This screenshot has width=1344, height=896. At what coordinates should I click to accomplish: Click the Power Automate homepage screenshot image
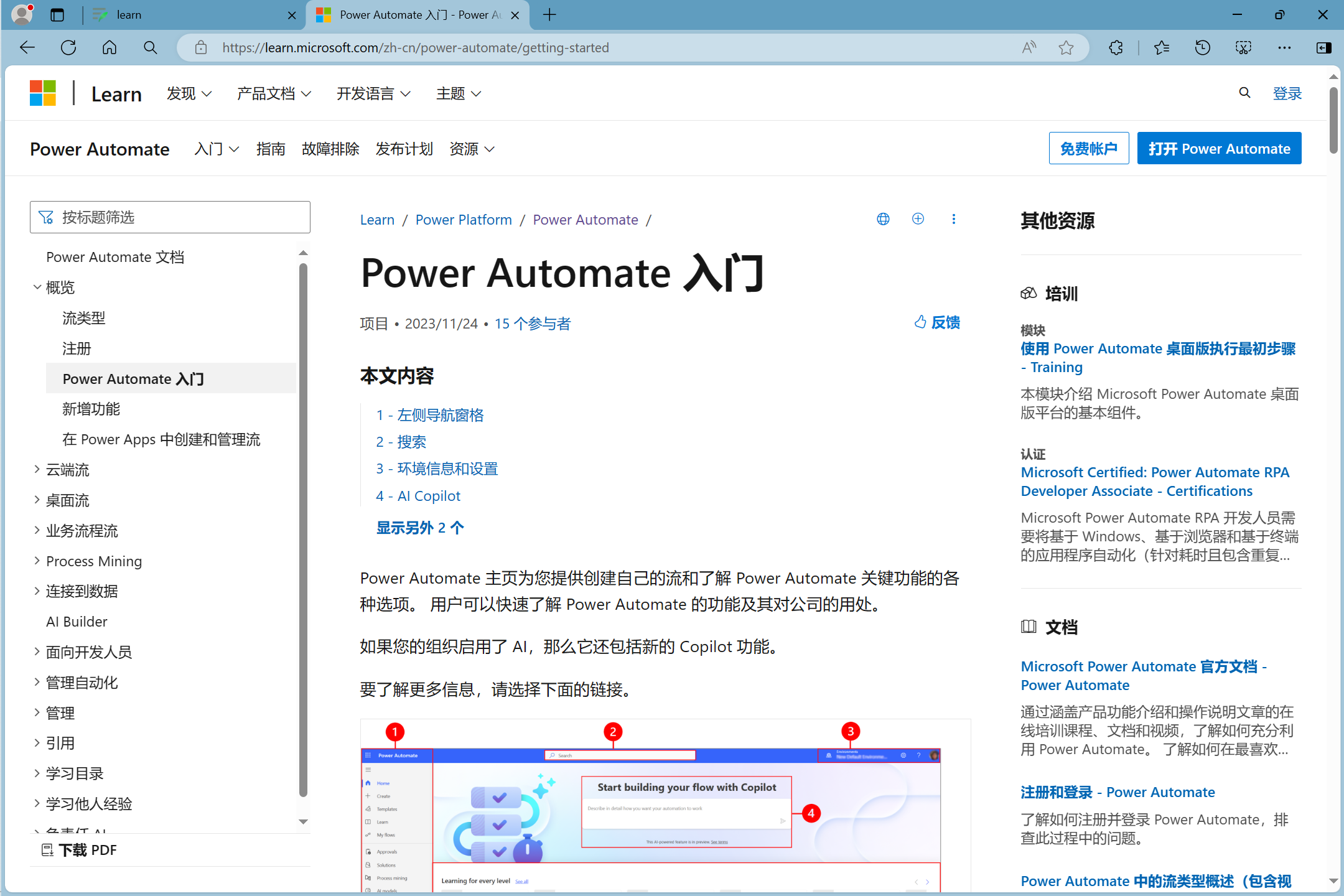(x=665, y=806)
